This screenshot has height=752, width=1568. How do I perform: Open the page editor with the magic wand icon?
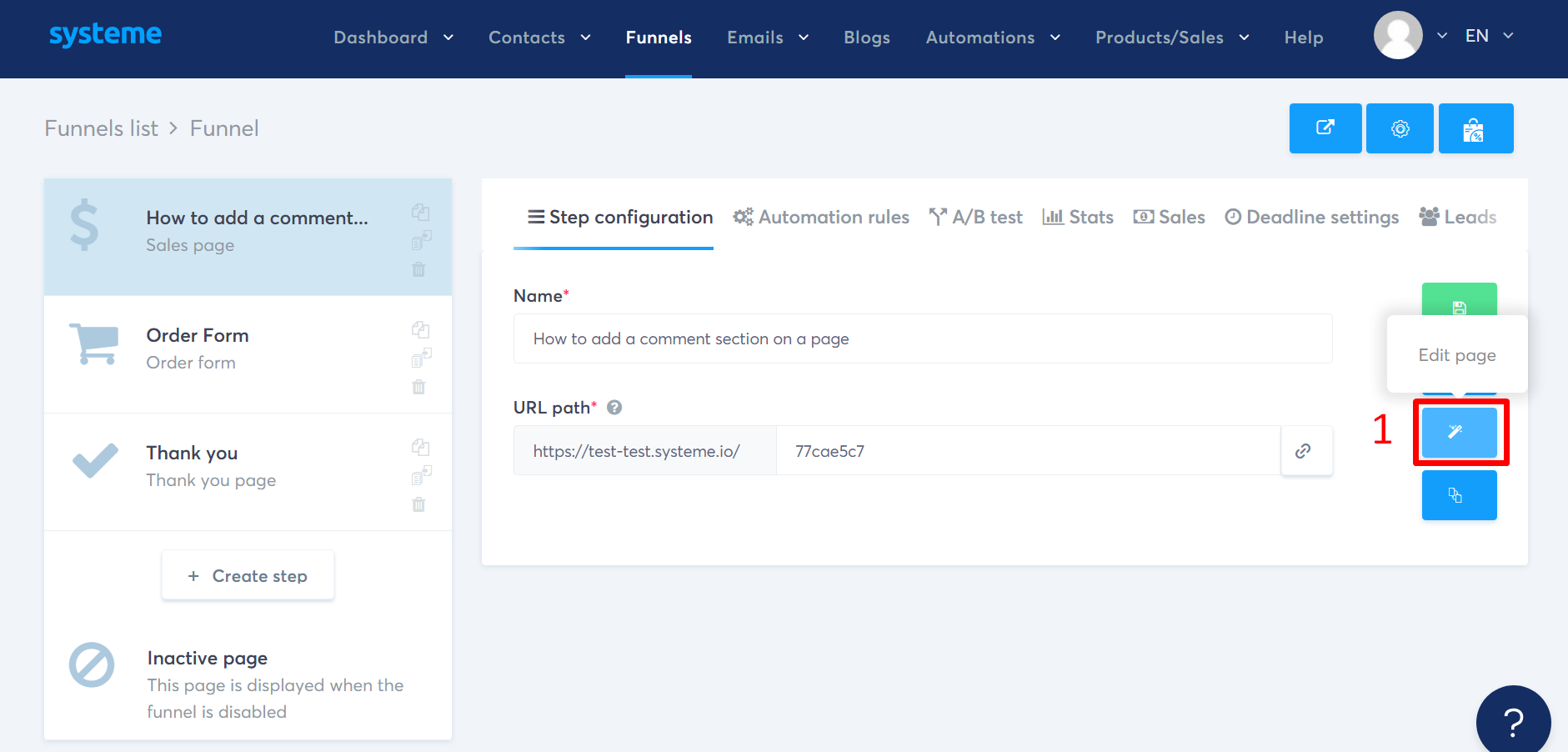coord(1460,433)
